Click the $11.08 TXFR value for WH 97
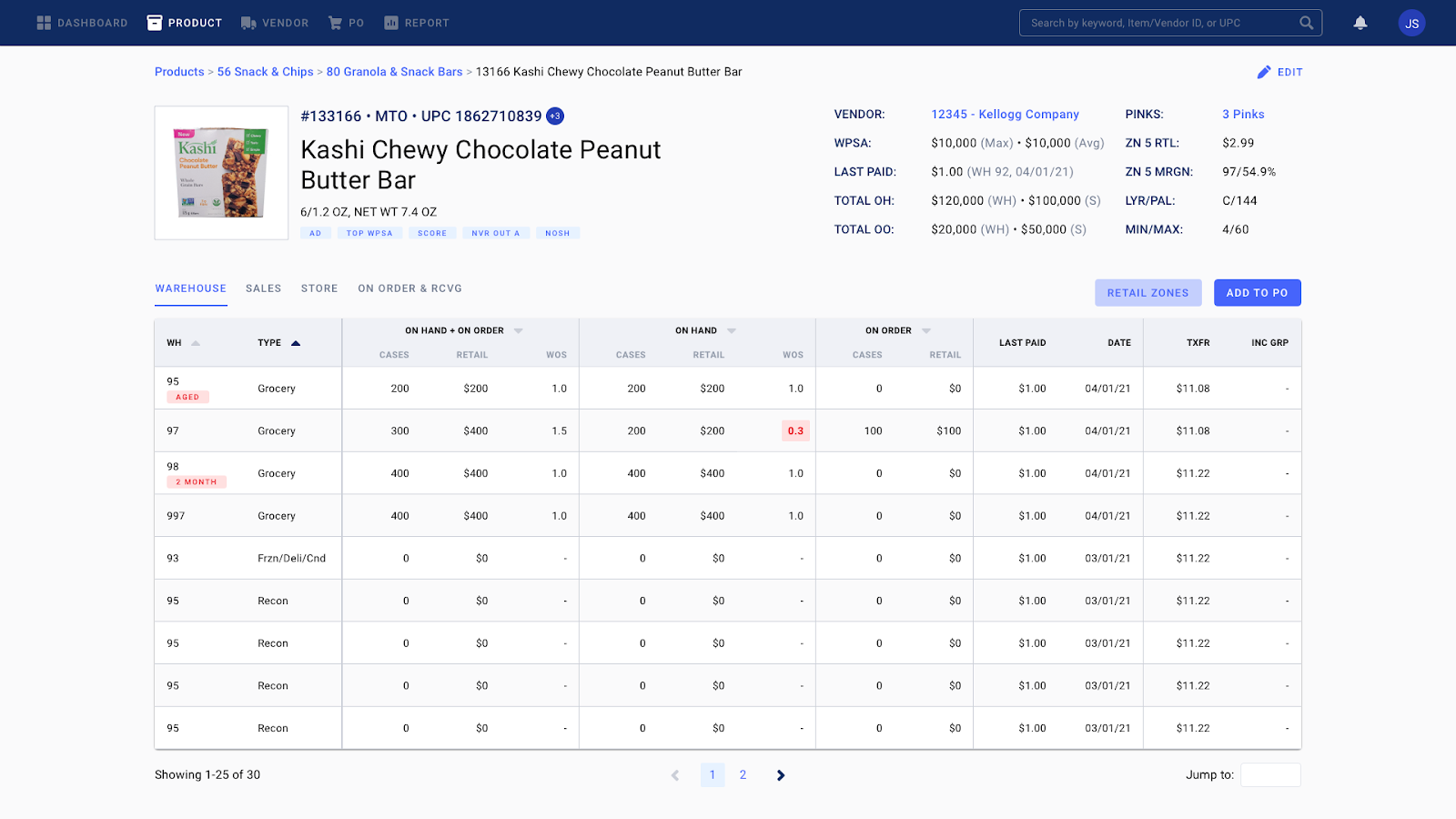This screenshot has width=1456, height=819. [1193, 431]
